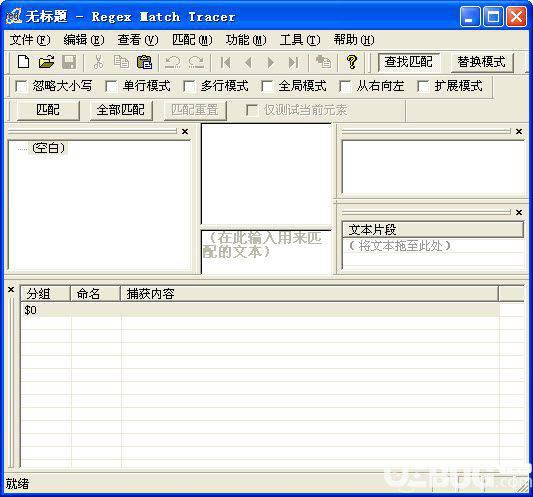This screenshot has width=533, height=497.
Task: Check 扩展模式 option
Action: pyautogui.click(x=423, y=86)
